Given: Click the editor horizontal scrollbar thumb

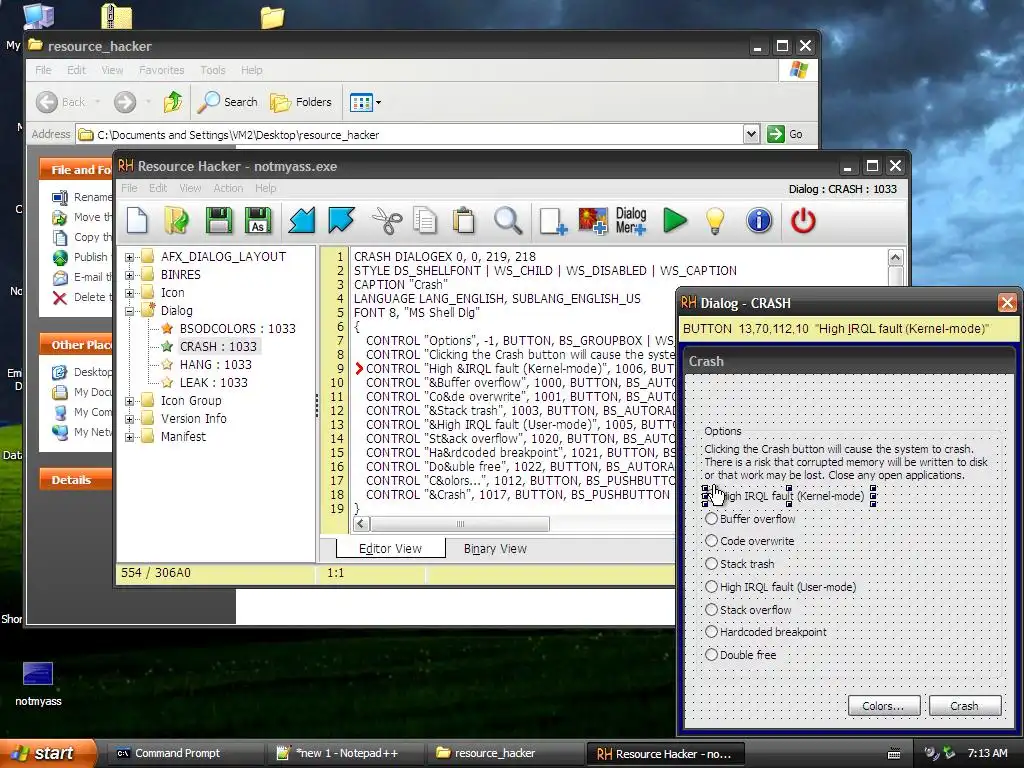Looking at the screenshot, I should click(460, 524).
